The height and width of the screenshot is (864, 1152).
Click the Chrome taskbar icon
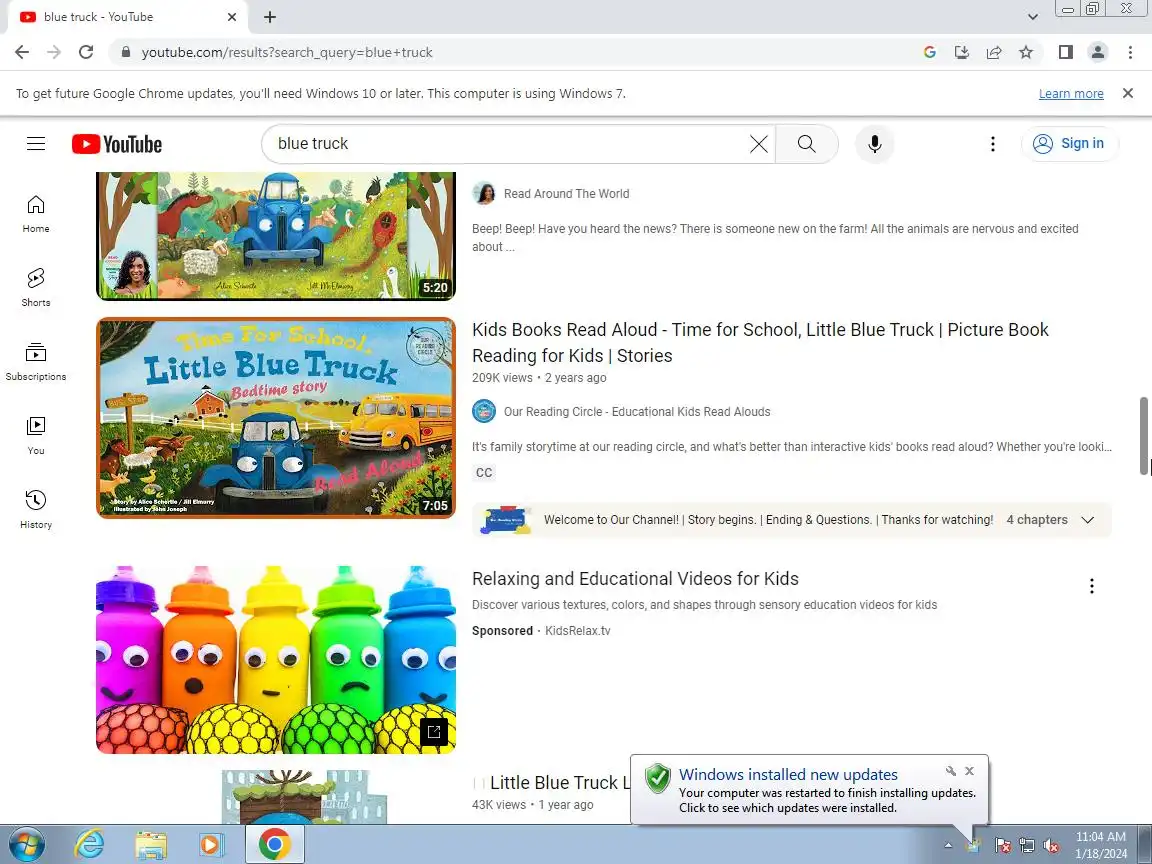pos(274,844)
